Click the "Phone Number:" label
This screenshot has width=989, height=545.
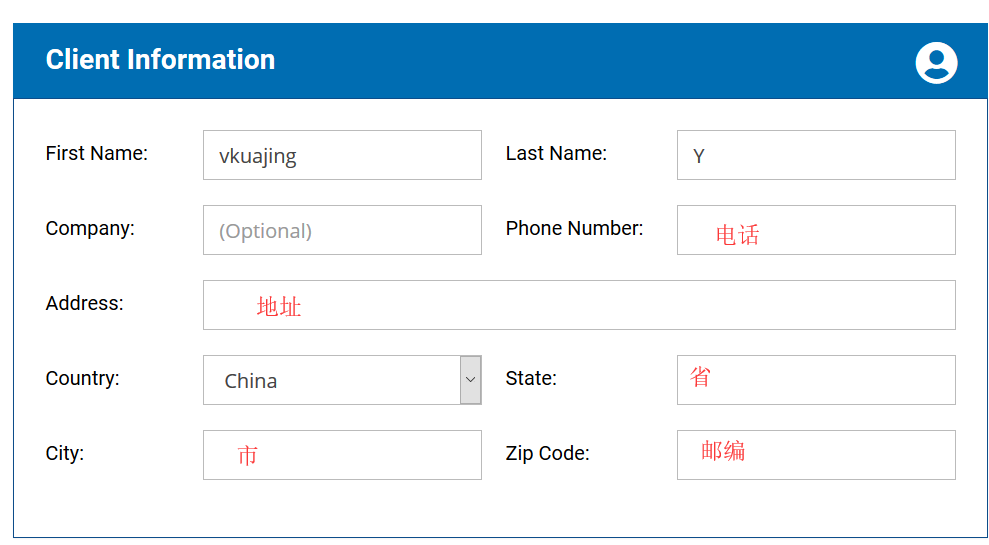coord(574,228)
